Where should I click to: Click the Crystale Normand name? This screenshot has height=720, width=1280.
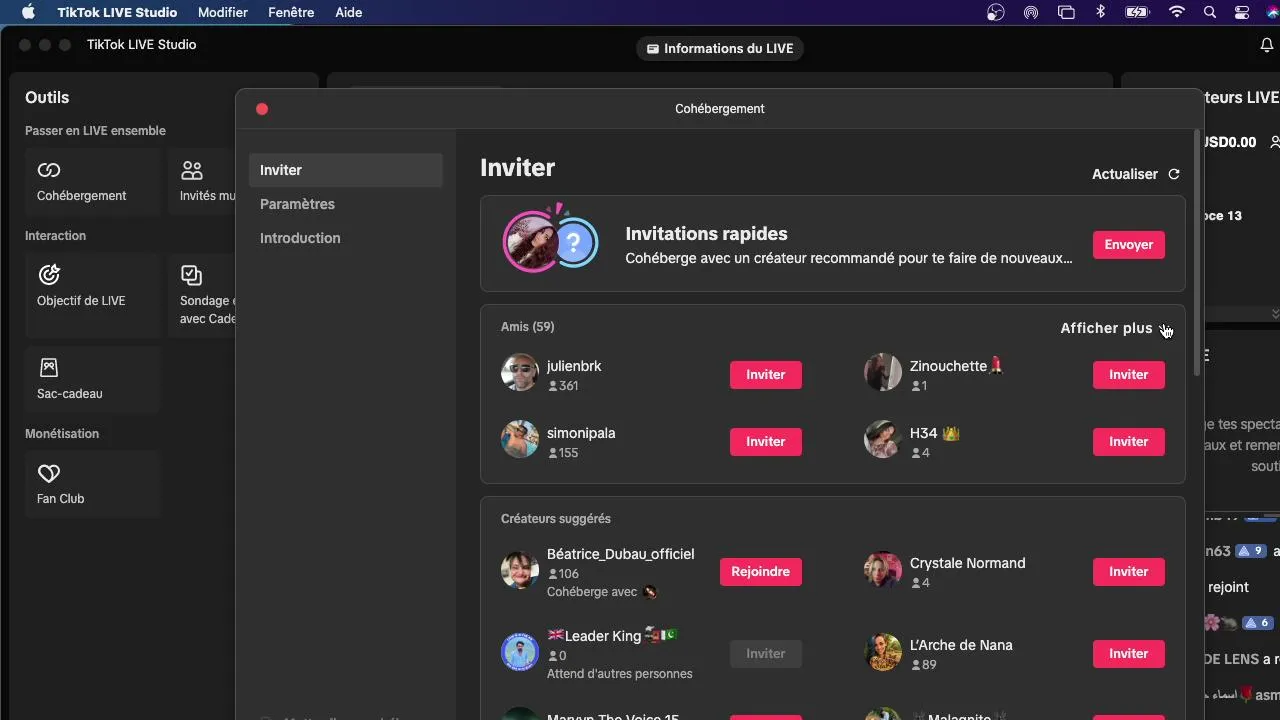coord(967,563)
